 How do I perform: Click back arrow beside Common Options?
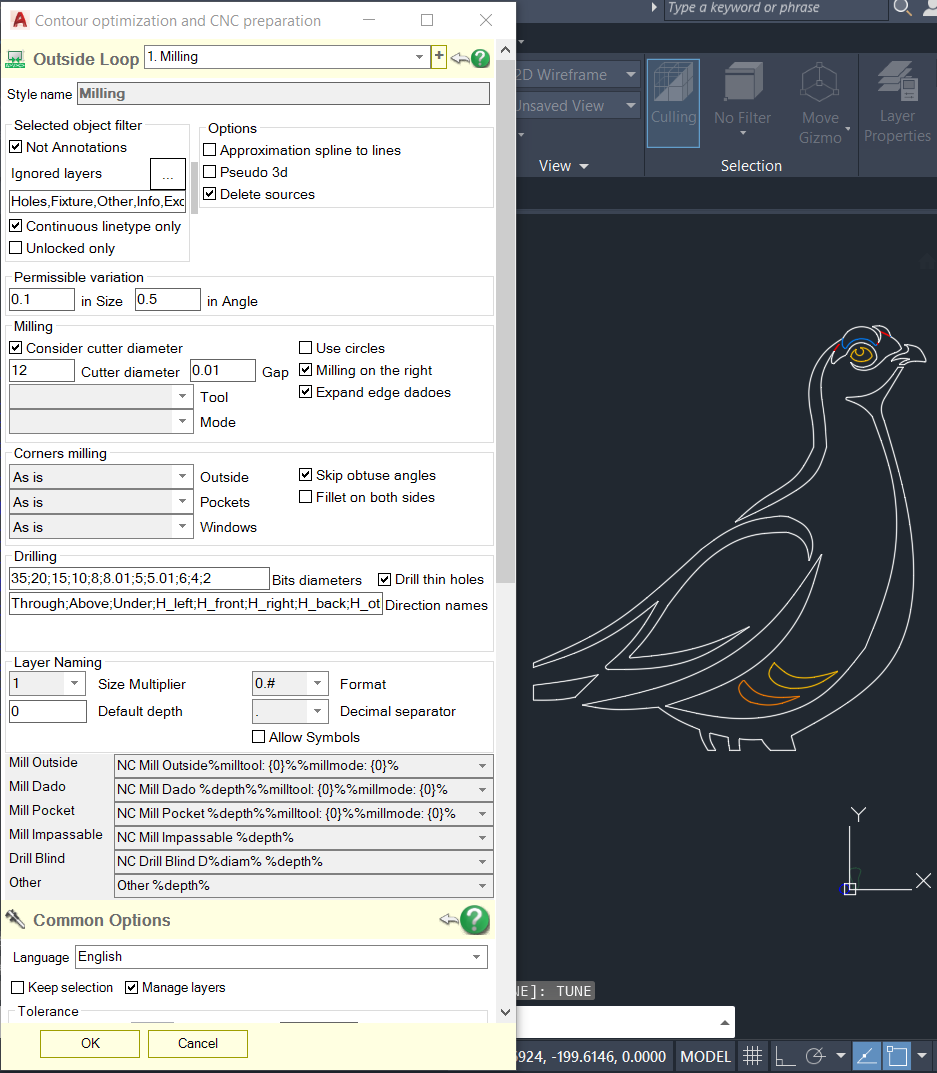pyautogui.click(x=449, y=919)
